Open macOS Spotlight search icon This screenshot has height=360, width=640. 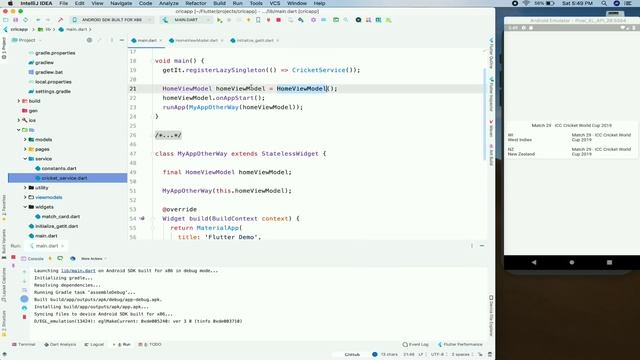[604, 3]
